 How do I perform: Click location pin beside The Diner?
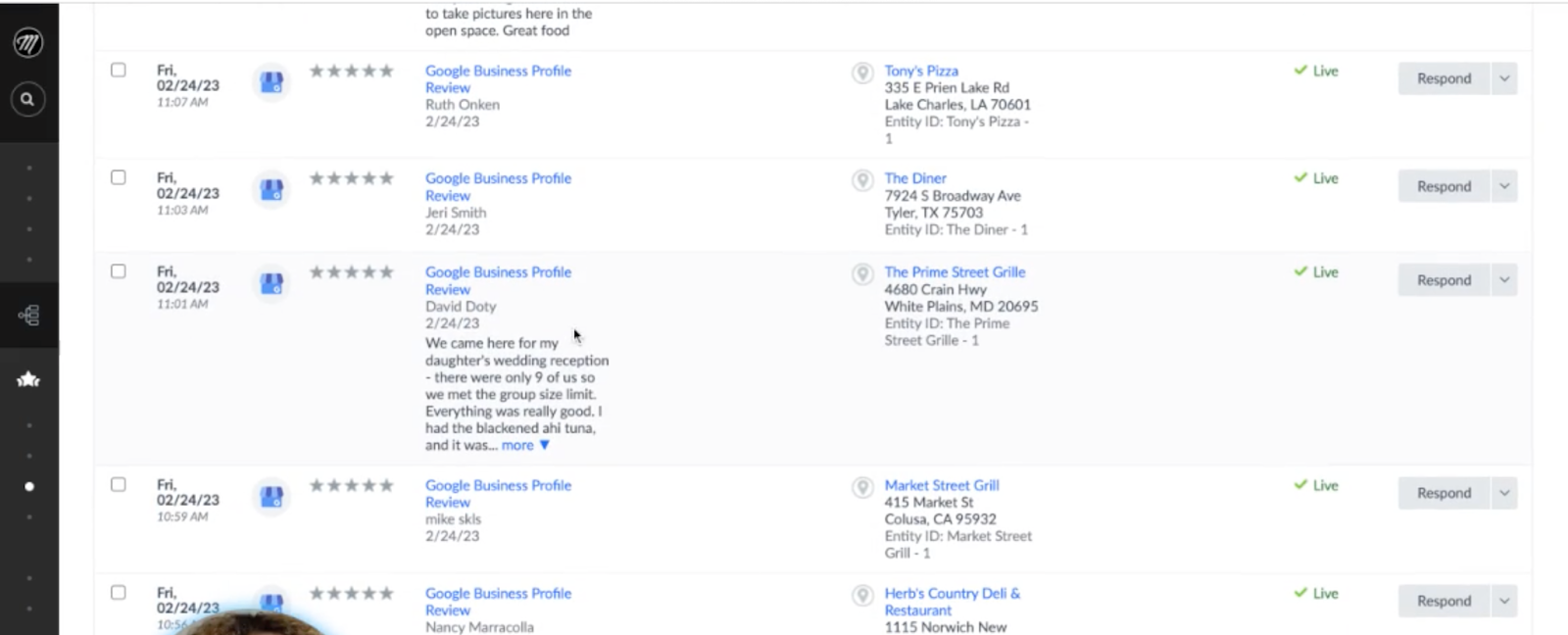(862, 180)
